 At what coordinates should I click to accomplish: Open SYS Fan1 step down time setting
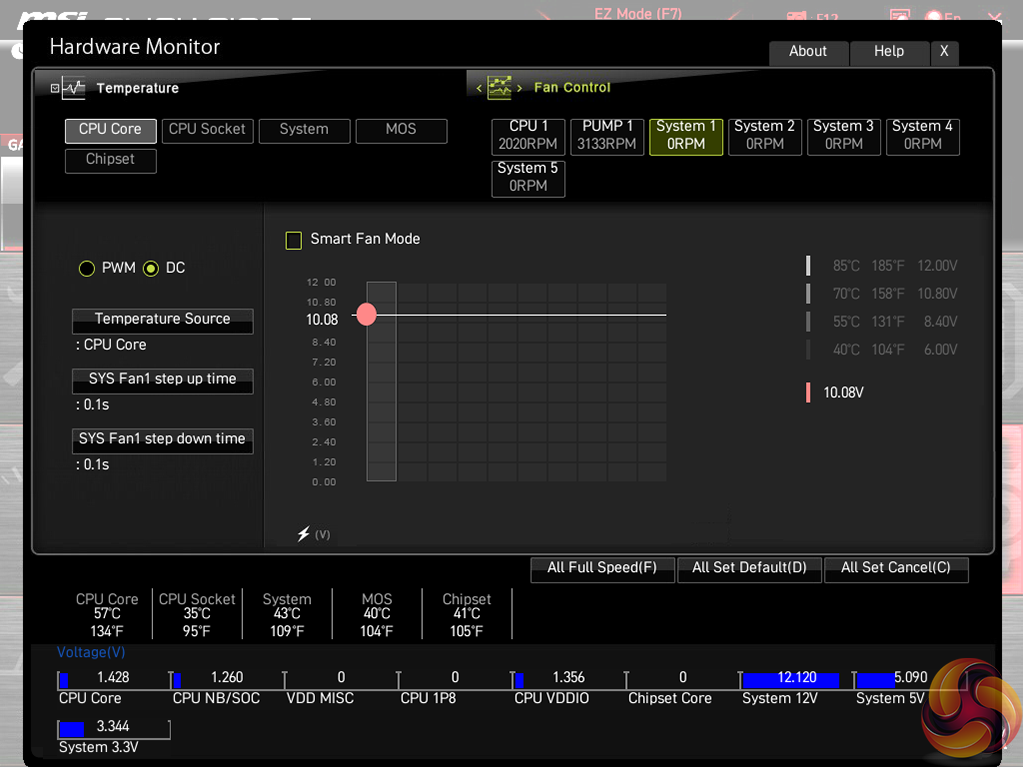(162, 440)
